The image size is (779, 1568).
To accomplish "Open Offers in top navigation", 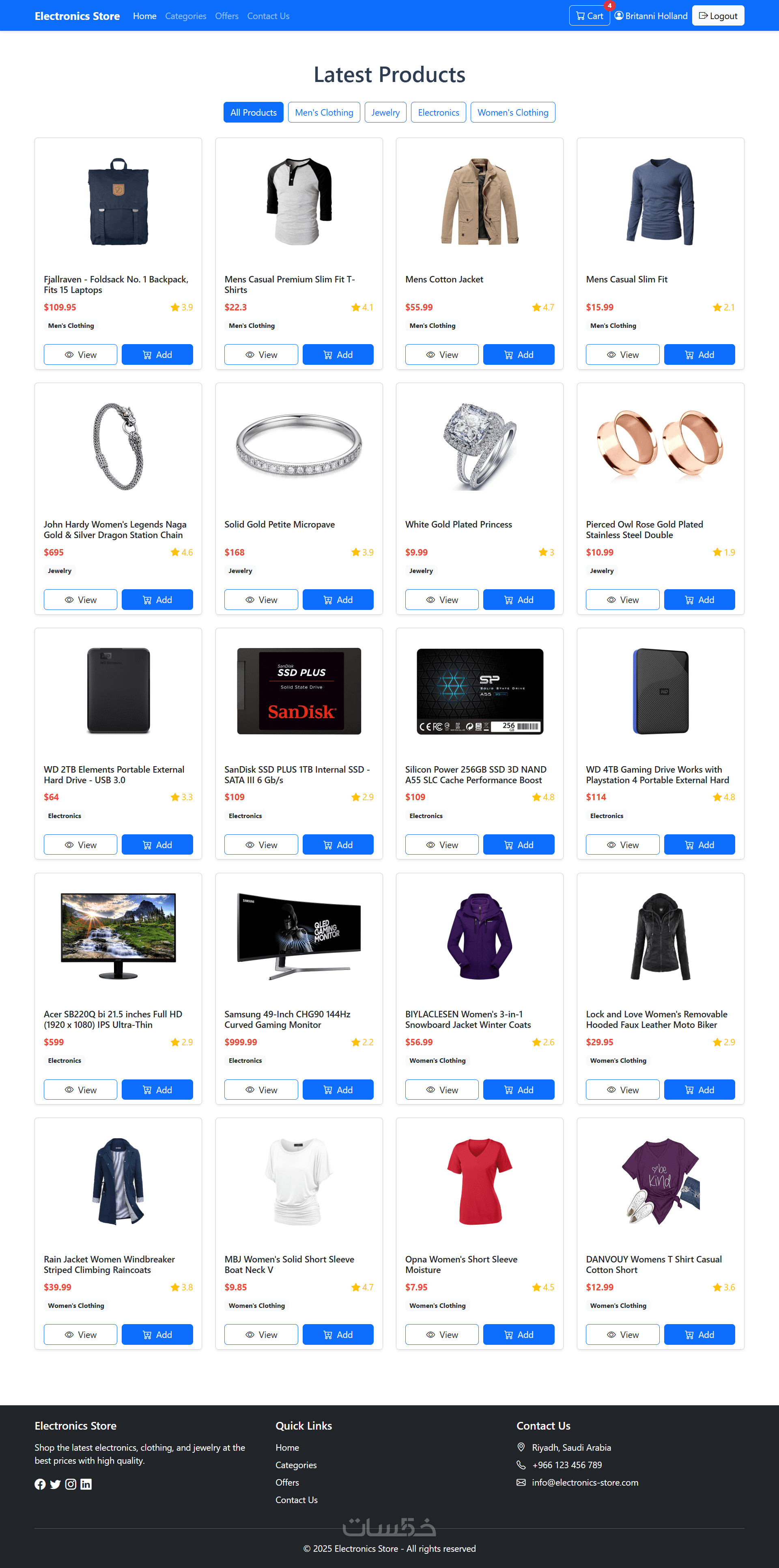I will click(226, 16).
